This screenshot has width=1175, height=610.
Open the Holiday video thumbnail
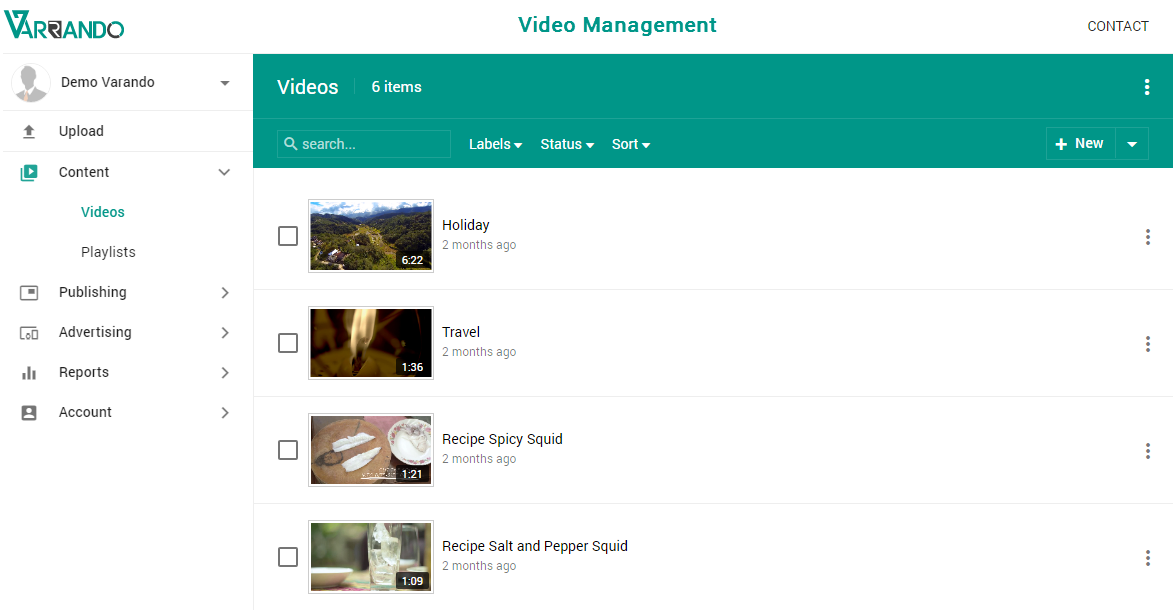371,236
